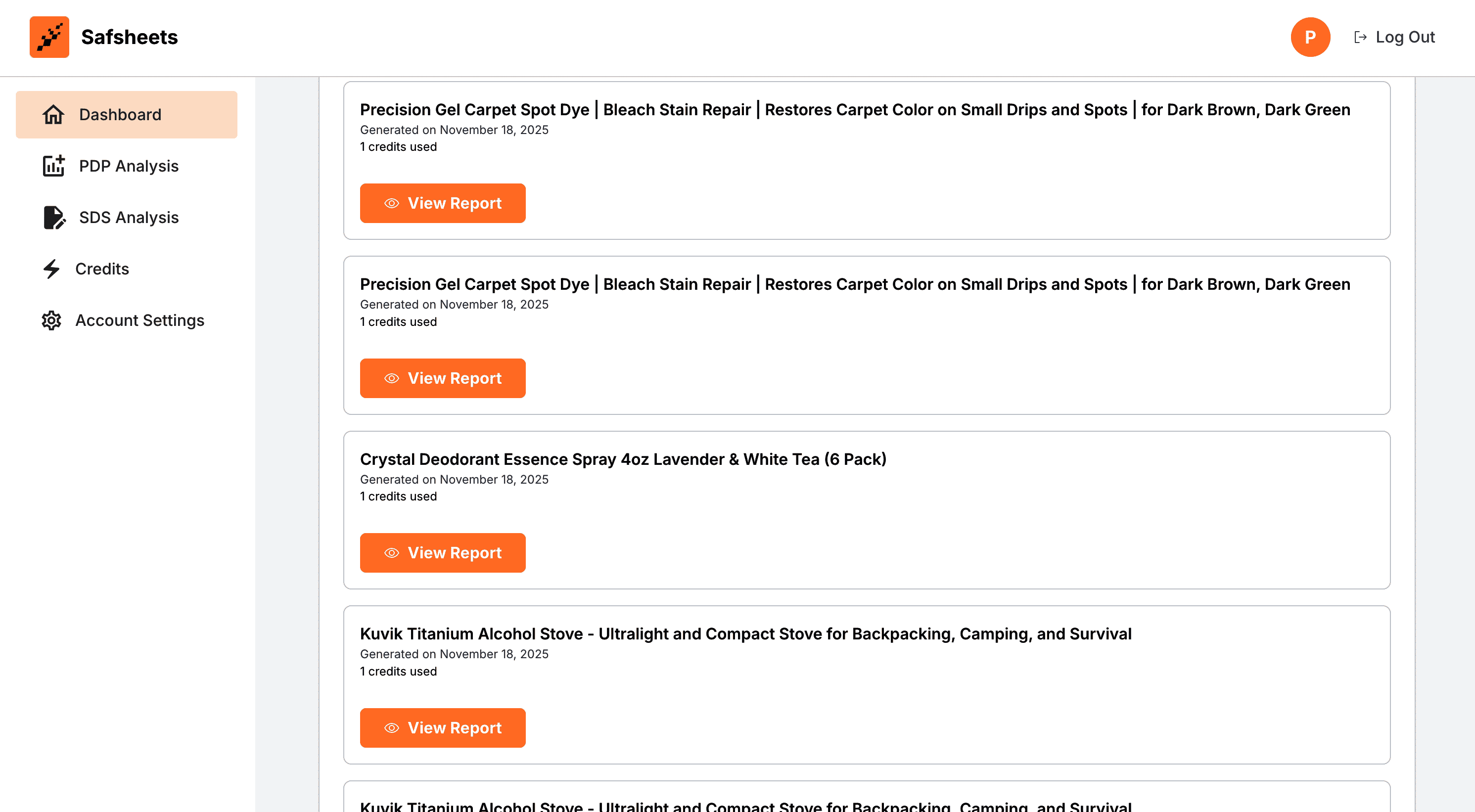Open the Credits section
The image size is (1475, 812).
tap(102, 269)
